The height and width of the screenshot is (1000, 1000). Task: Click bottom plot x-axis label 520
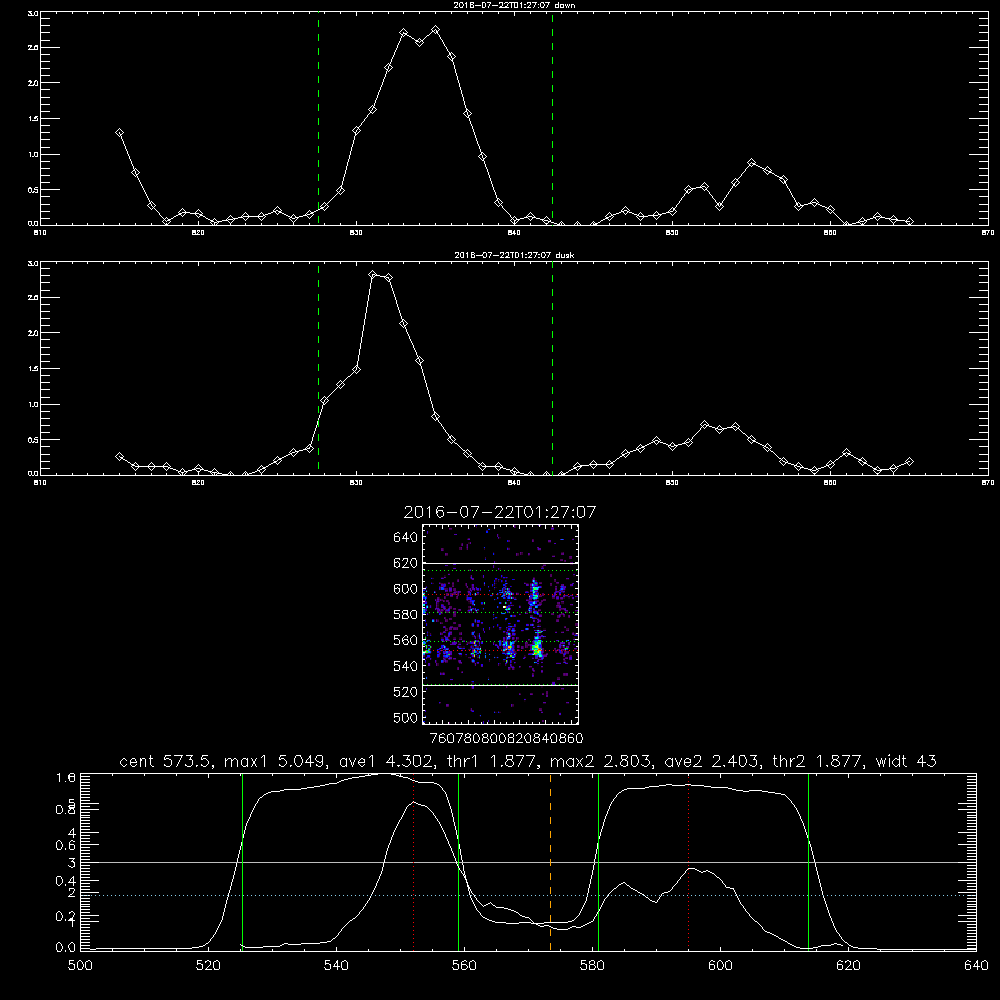pos(208,966)
